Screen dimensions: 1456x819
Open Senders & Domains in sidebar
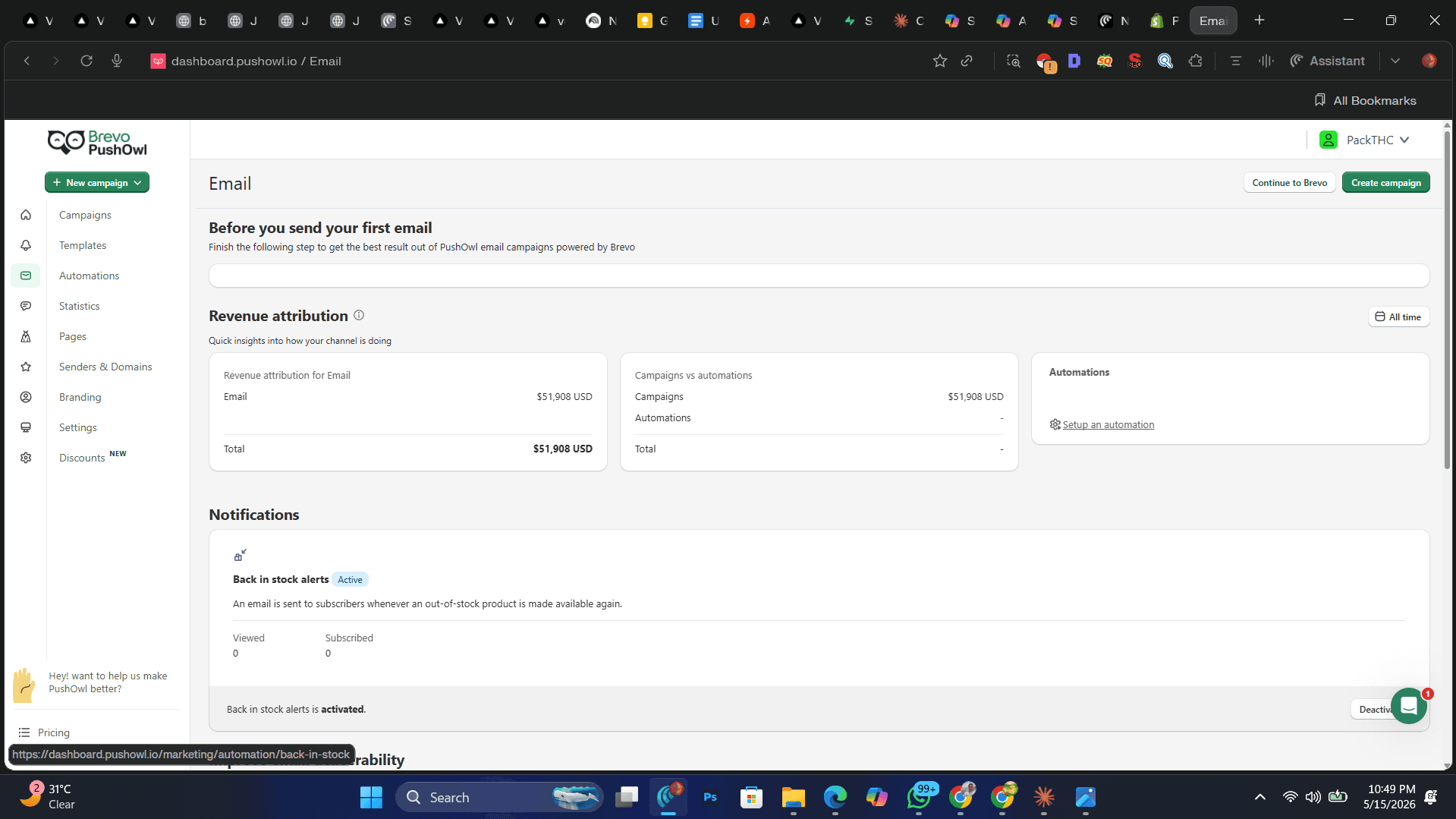(105, 367)
